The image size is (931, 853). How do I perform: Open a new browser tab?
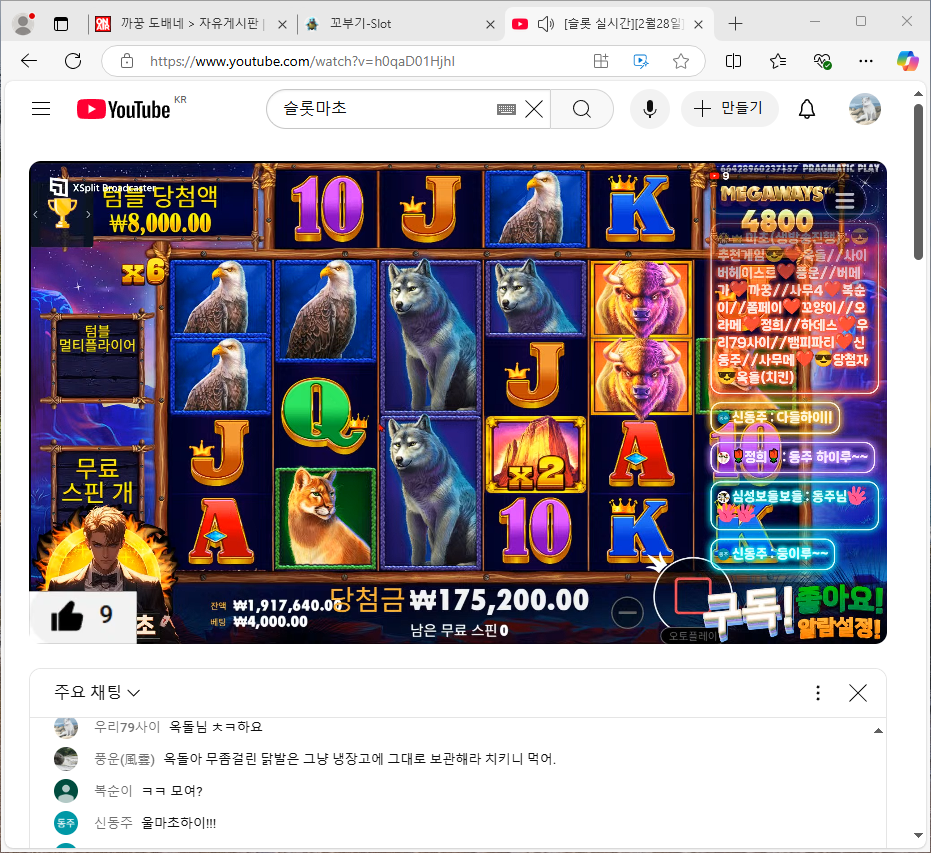735,24
